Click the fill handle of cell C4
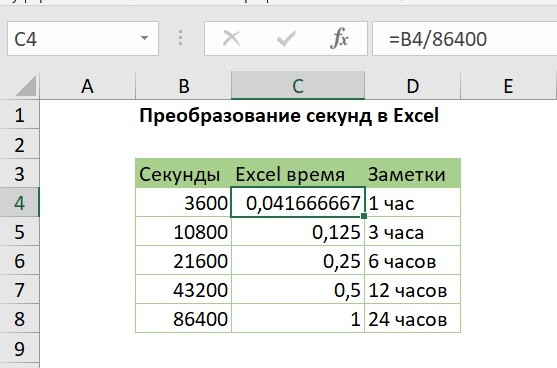The height and width of the screenshot is (368, 557). coord(364,216)
